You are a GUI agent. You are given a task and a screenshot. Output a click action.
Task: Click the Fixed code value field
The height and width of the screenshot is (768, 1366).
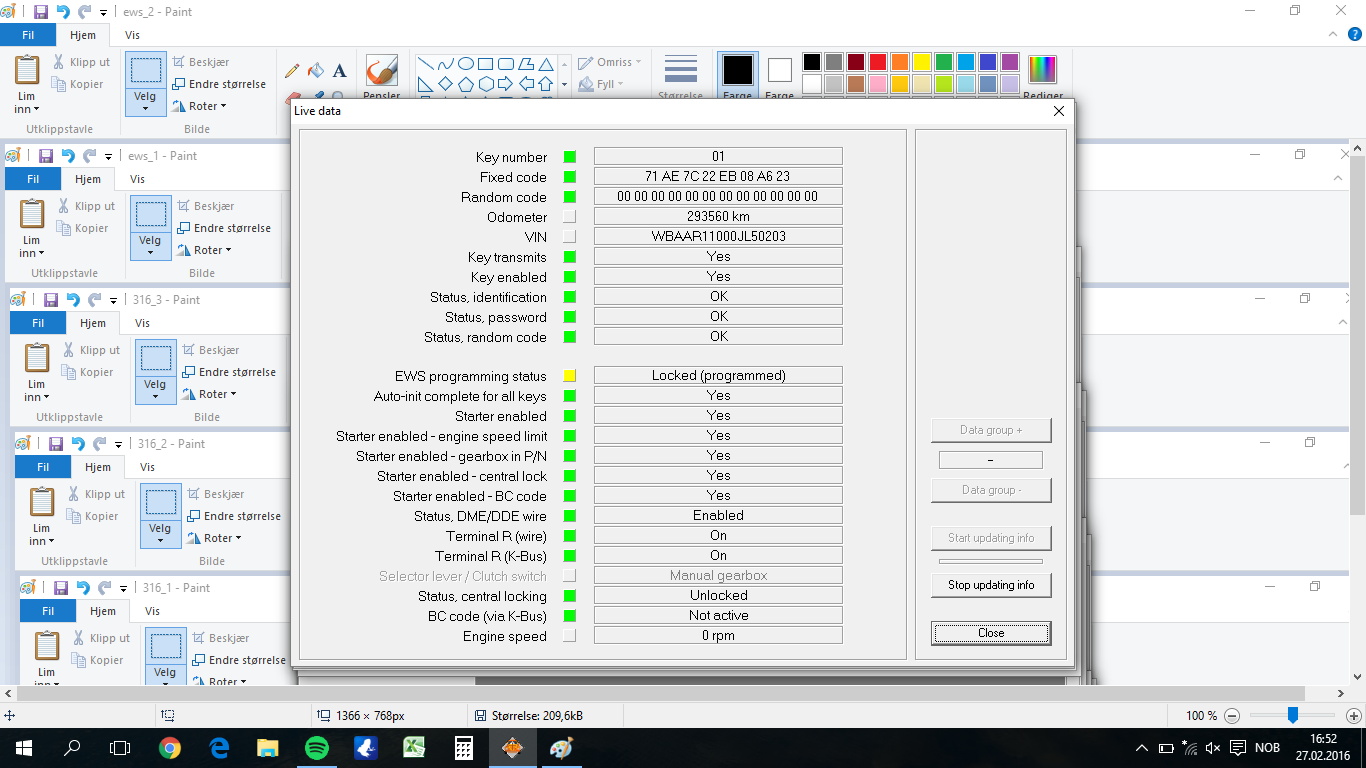click(x=718, y=177)
